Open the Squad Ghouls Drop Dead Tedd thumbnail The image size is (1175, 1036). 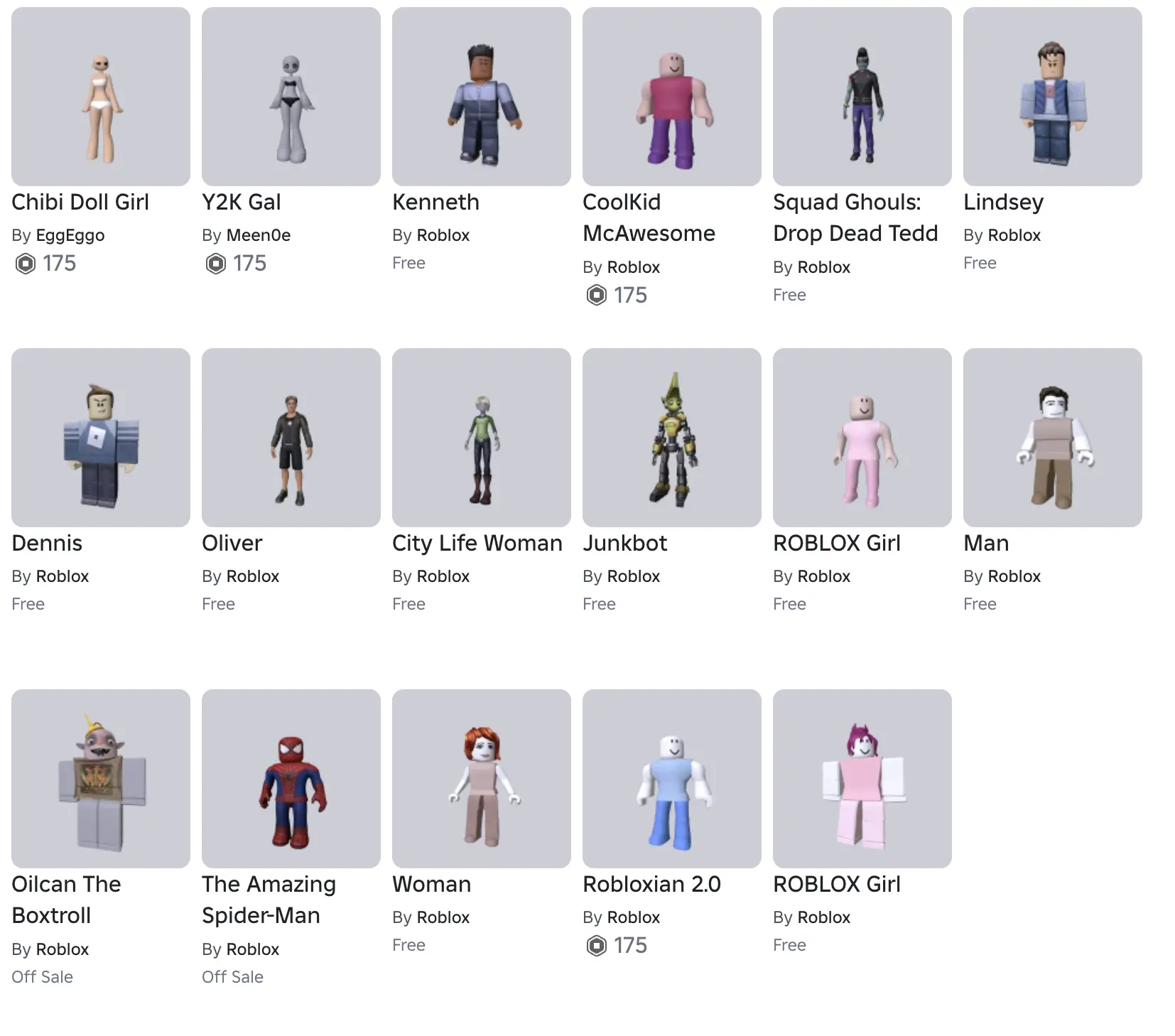pos(862,97)
